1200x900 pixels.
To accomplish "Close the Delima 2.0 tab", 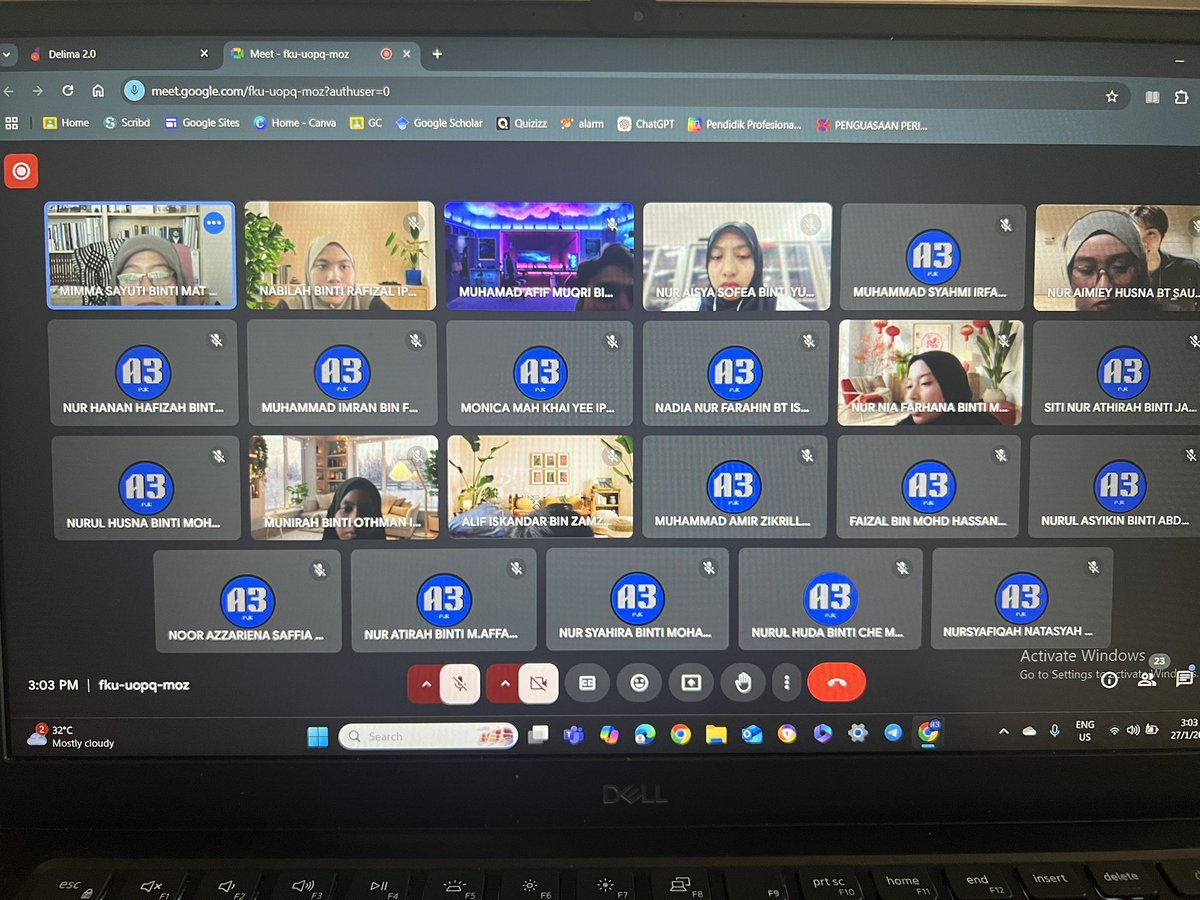I will pyautogui.click(x=205, y=54).
